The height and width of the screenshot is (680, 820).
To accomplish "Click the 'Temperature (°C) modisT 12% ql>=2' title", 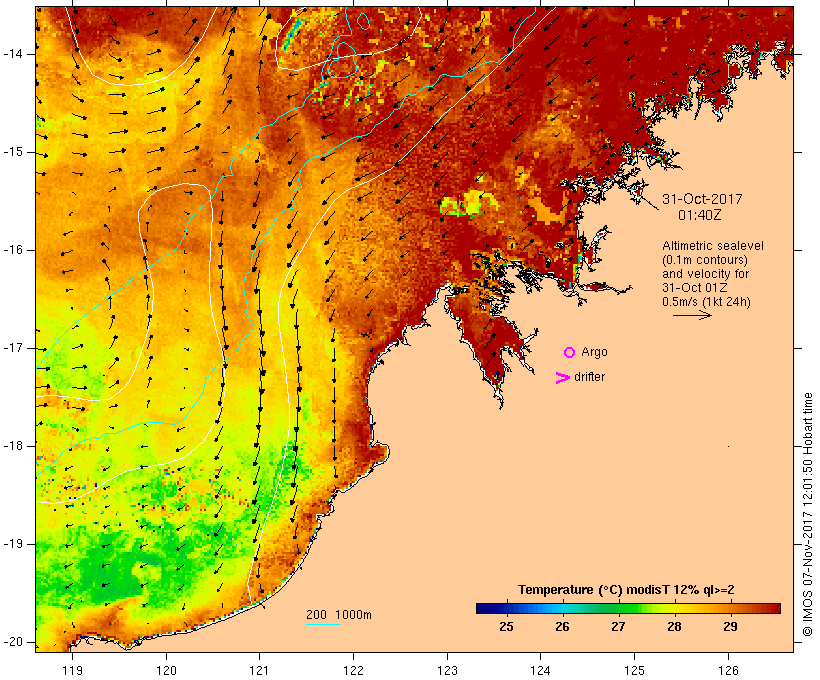I will coord(626,590).
